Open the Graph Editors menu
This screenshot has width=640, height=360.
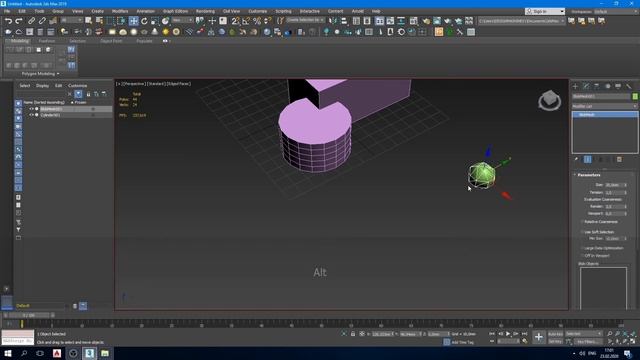[x=176, y=11]
